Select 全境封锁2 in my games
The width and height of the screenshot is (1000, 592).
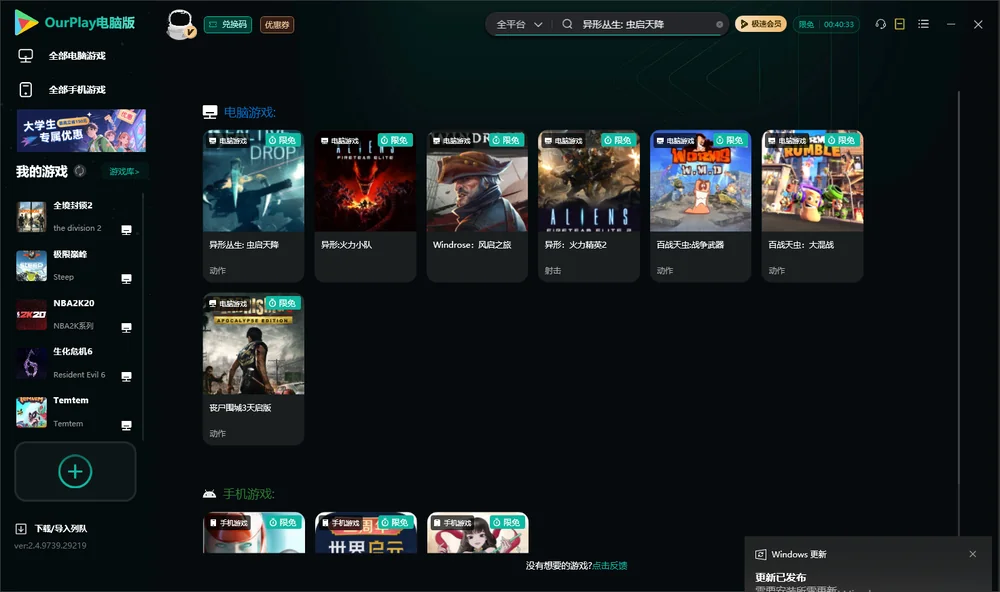click(75, 217)
